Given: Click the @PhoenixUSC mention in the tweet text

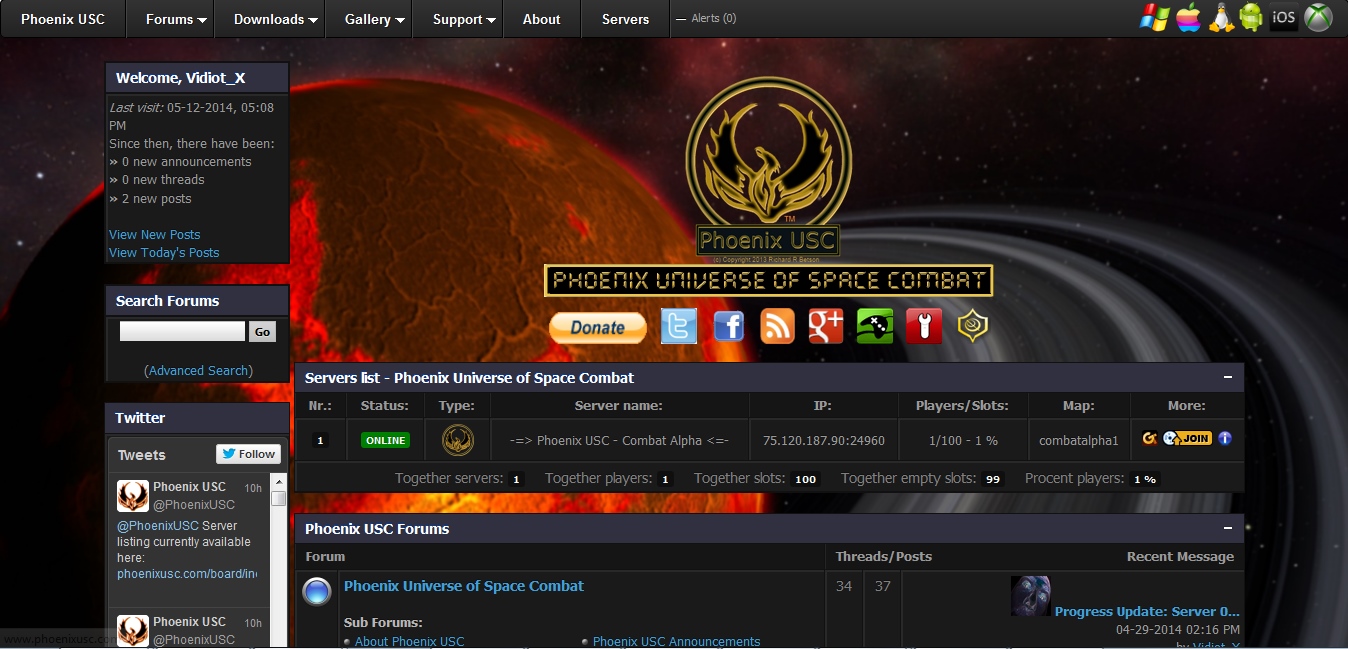Looking at the screenshot, I should [x=158, y=526].
